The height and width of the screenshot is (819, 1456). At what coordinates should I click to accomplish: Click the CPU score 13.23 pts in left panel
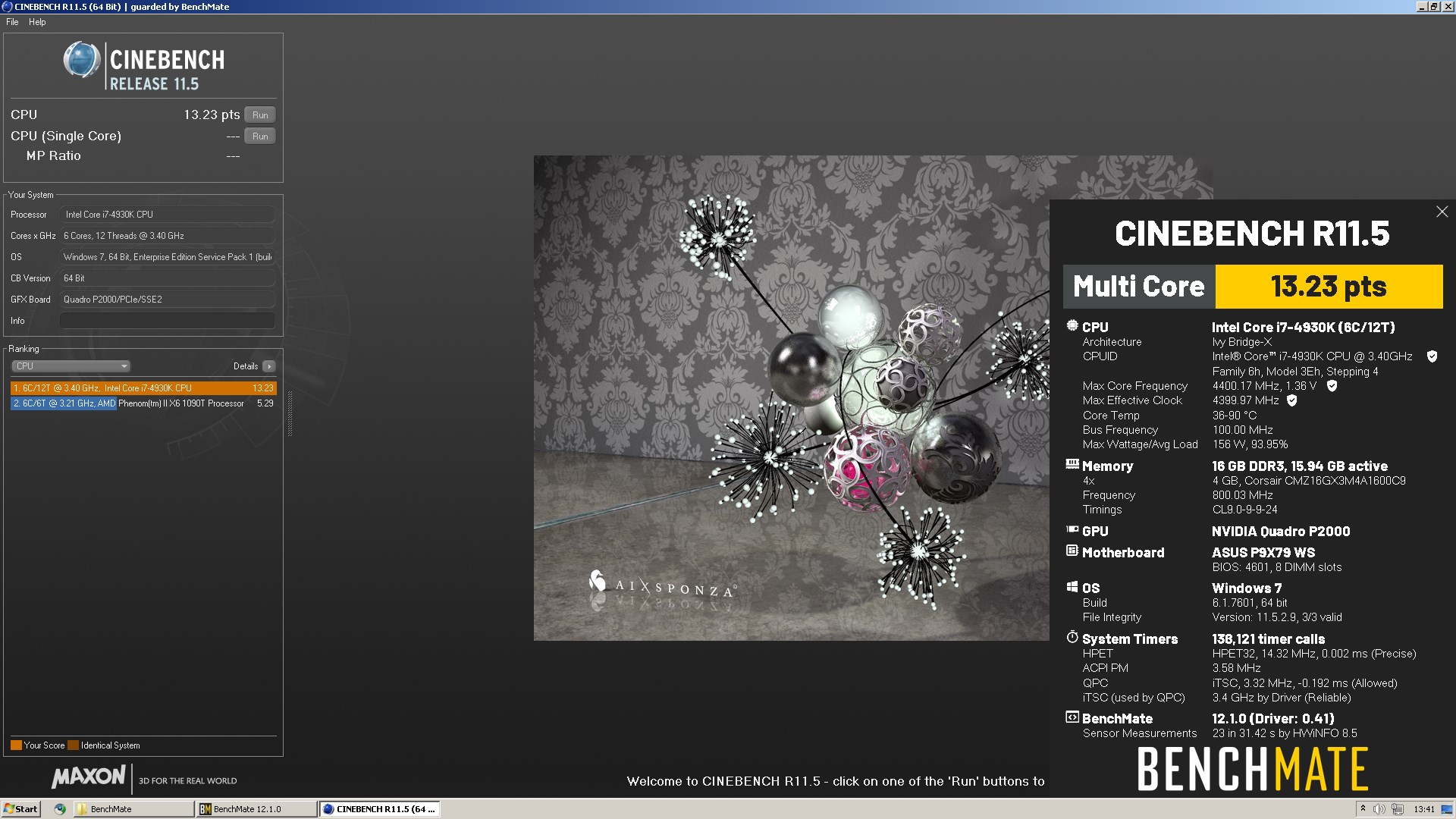[x=212, y=115]
